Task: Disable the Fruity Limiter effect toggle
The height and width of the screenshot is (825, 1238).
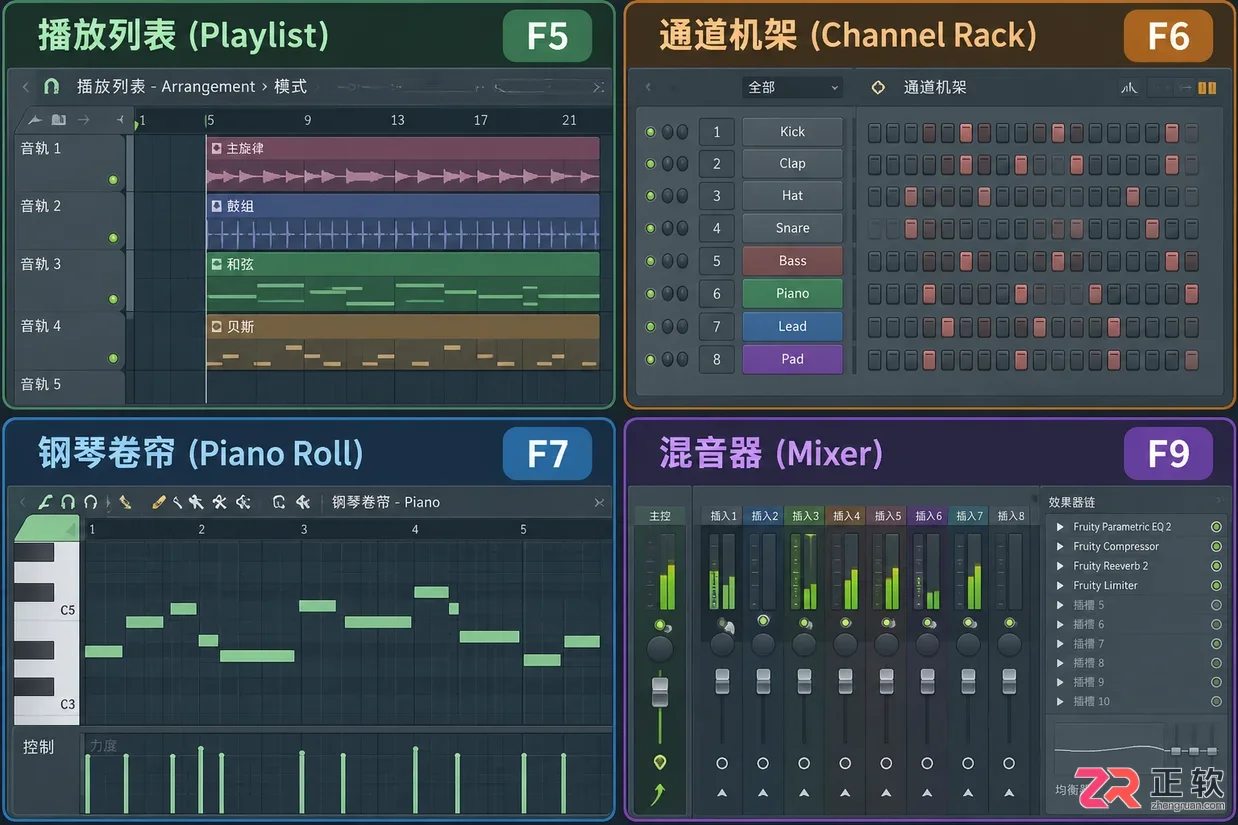Action: [x=1216, y=585]
